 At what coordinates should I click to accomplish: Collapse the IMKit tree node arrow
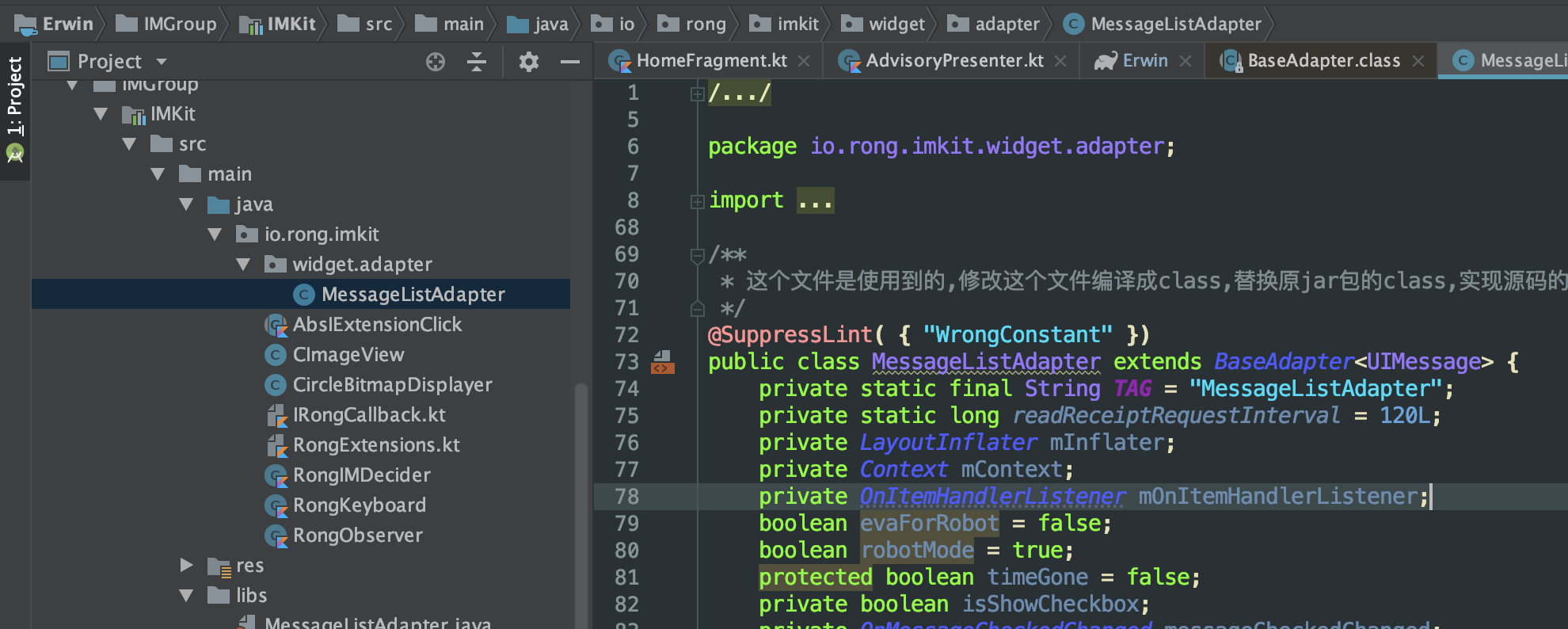pyautogui.click(x=101, y=114)
